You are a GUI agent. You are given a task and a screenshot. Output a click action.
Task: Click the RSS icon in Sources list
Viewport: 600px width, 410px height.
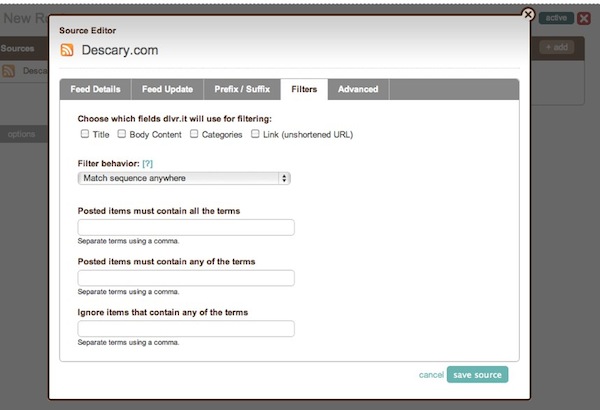[8, 71]
